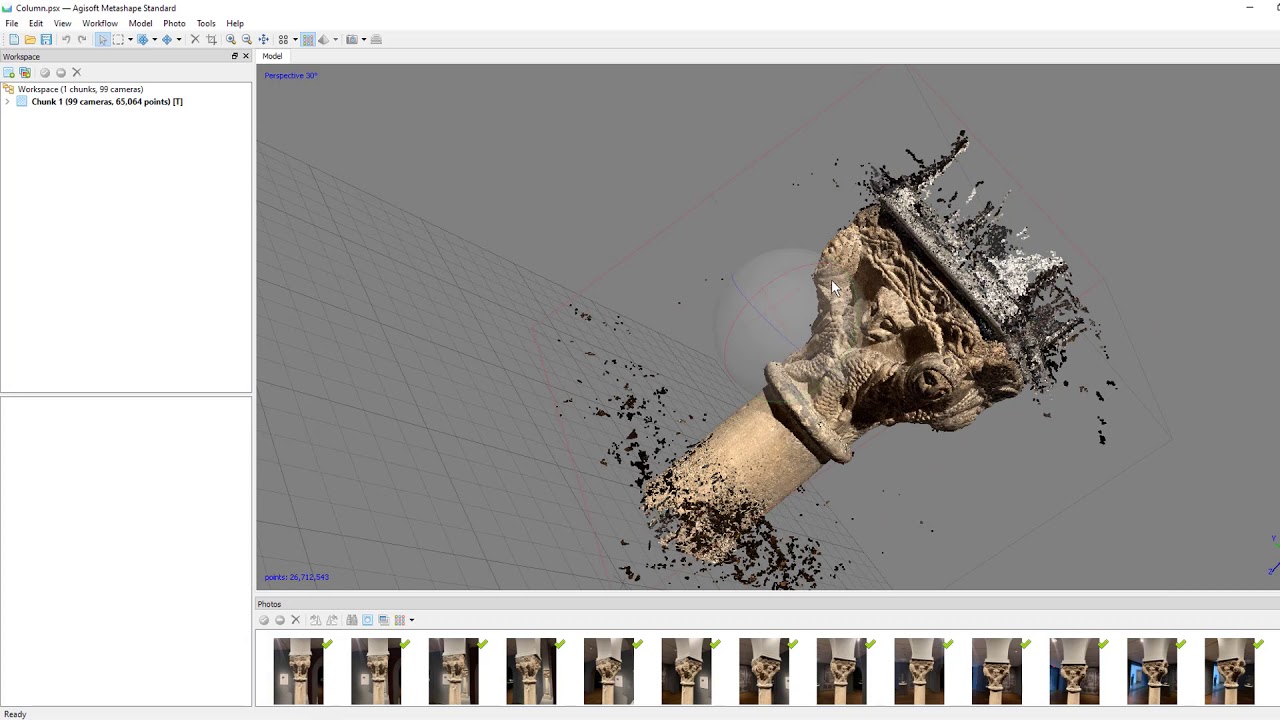The width and height of the screenshot is (1280, 720).
Task: Open the point cloud view dropdown arrow
Action: click(295, 40)
